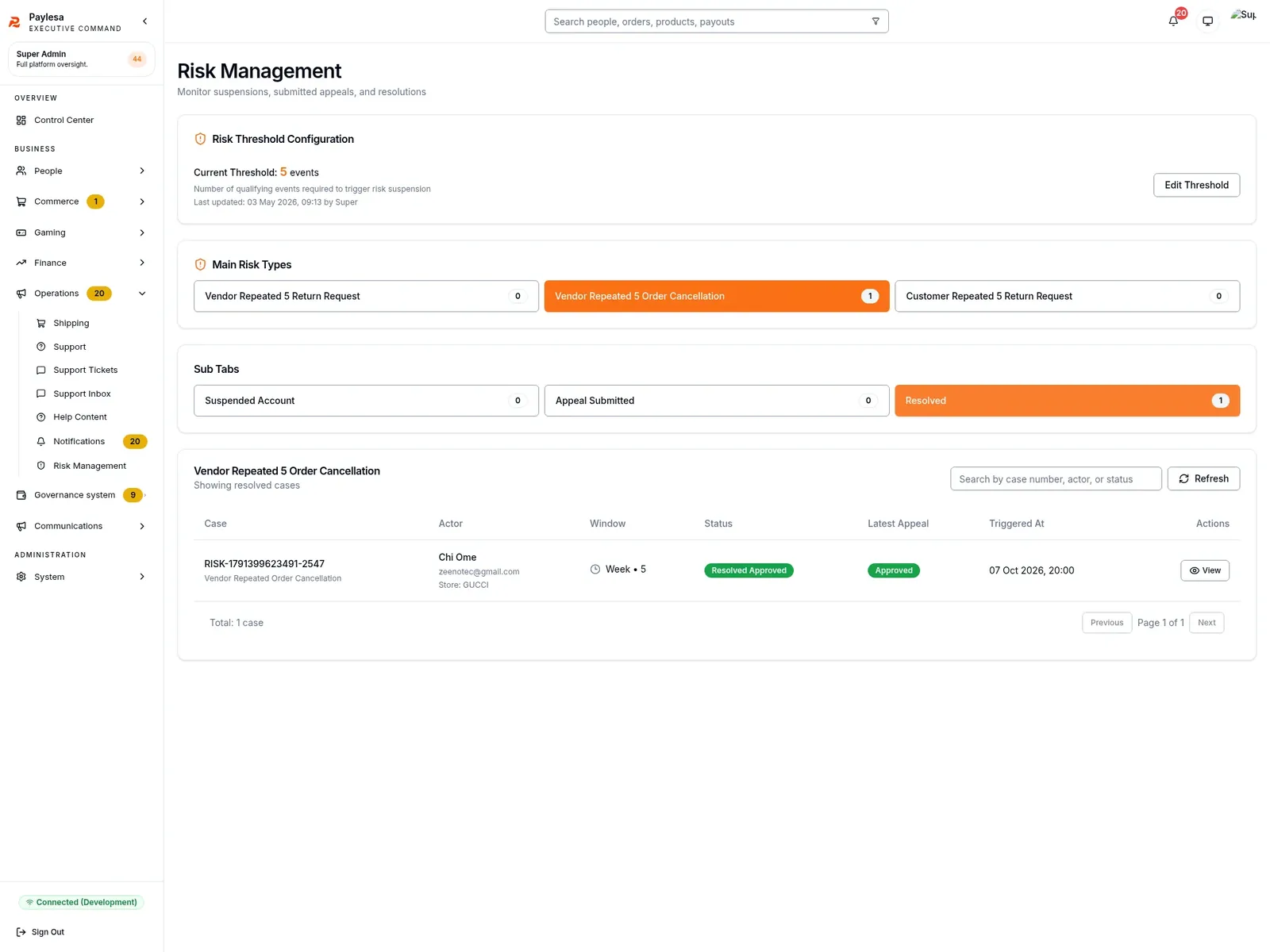Click the Support Inbox icon
The width and height of the screenshot is (1270, 952).
coord(40,393)
